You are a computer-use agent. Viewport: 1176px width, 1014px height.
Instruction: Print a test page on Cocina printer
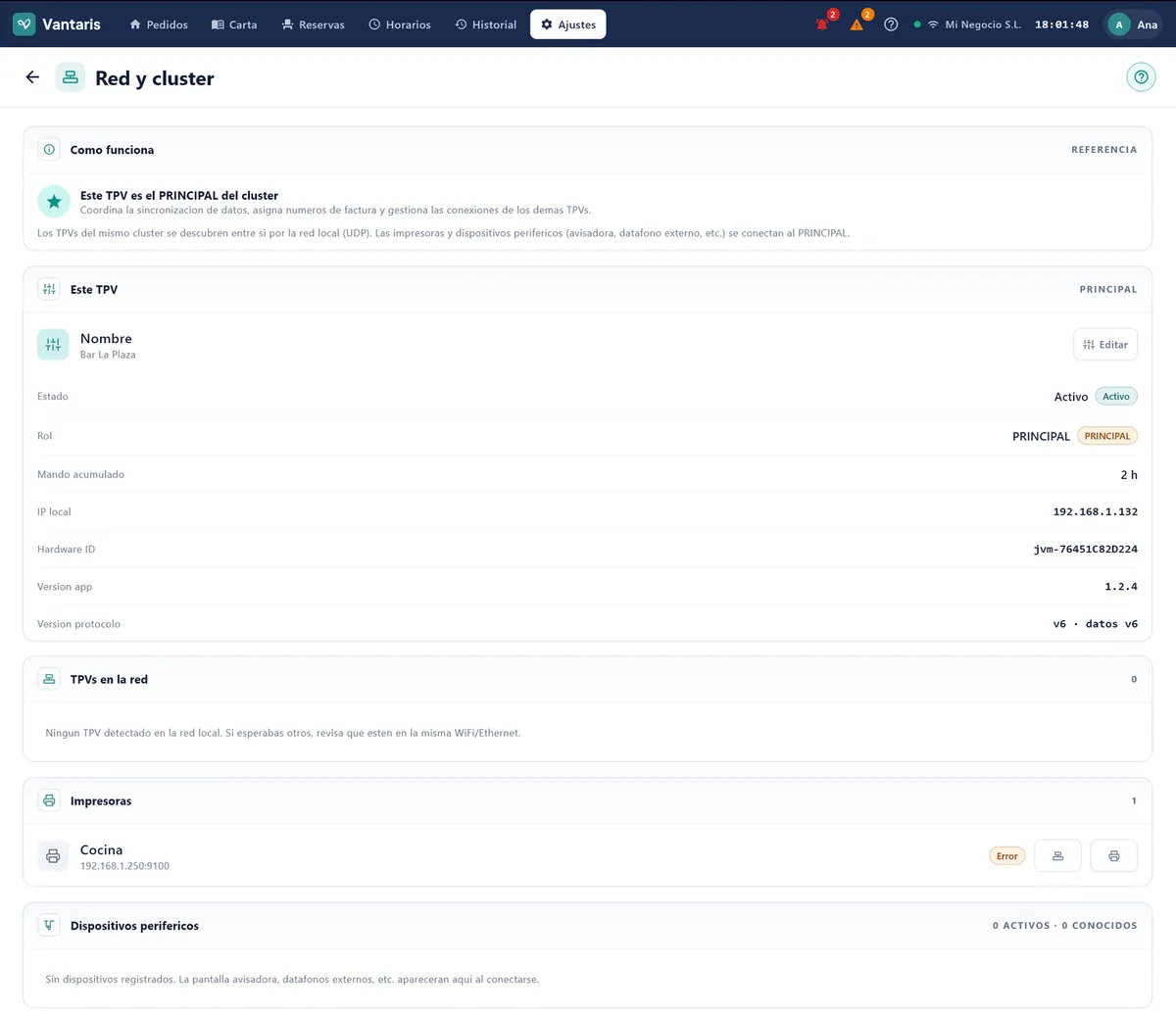[x=1113, y=856]
